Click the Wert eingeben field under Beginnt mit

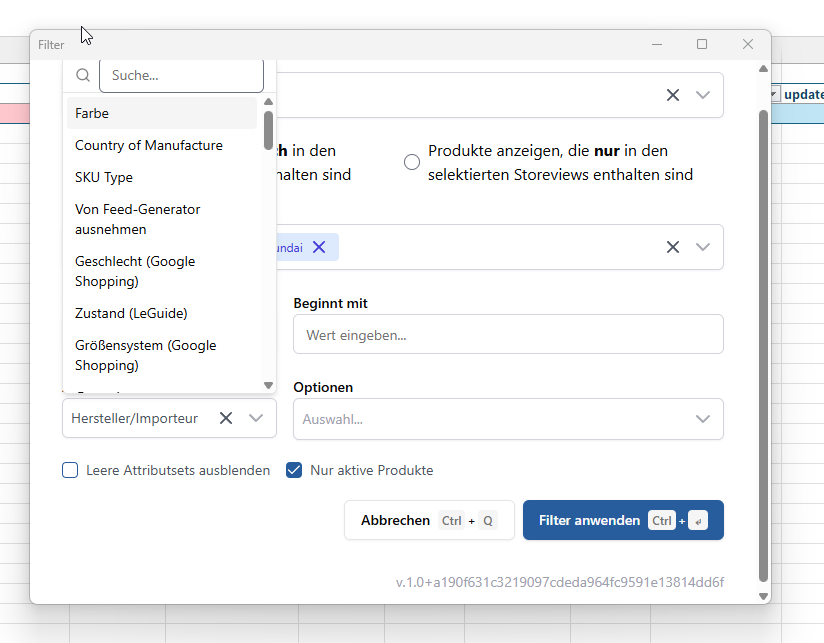click(x=508, y=334)
